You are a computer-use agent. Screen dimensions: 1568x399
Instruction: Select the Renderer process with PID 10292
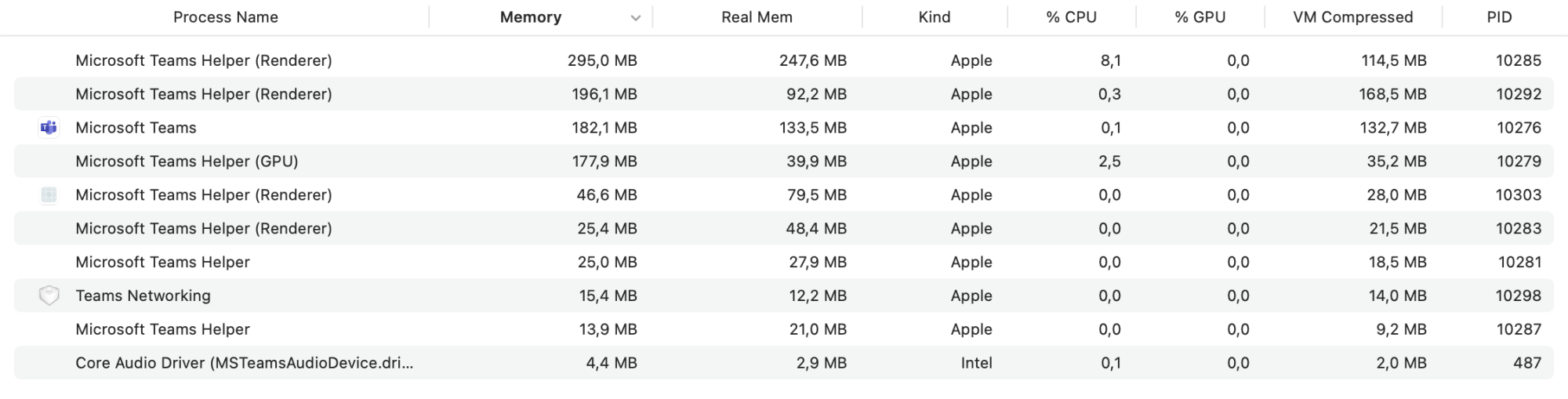[204, 94]
